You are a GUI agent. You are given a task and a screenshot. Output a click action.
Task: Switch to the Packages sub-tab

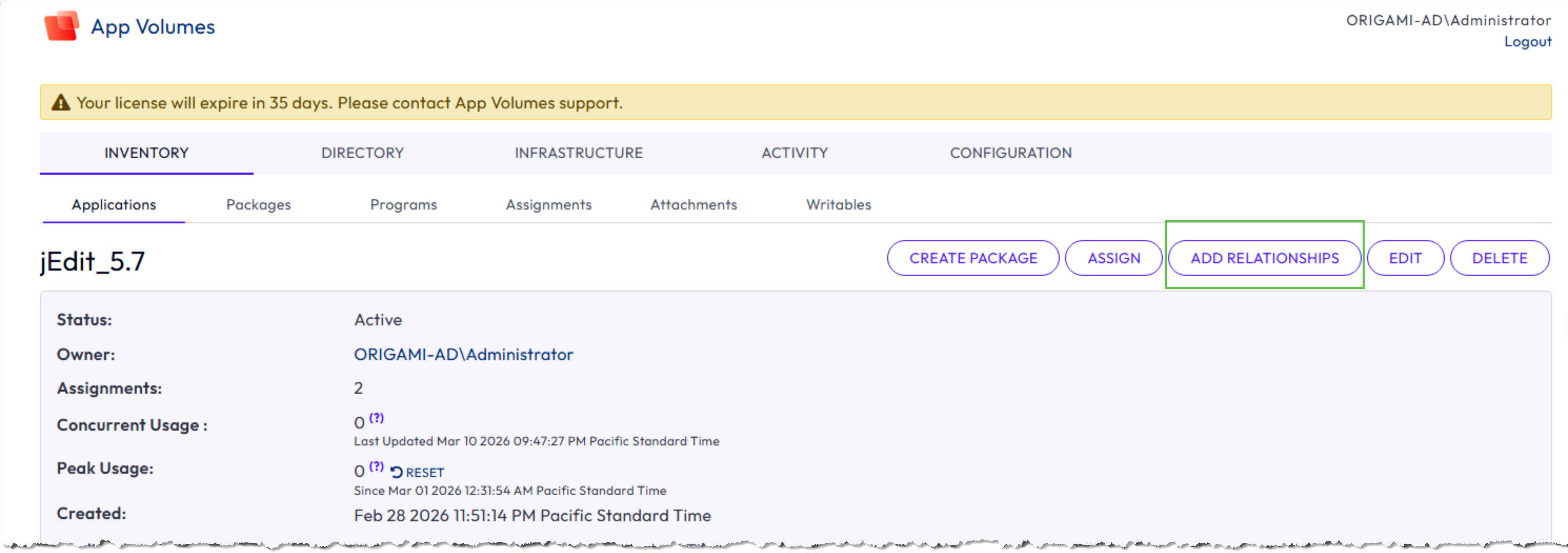[259, 205]
